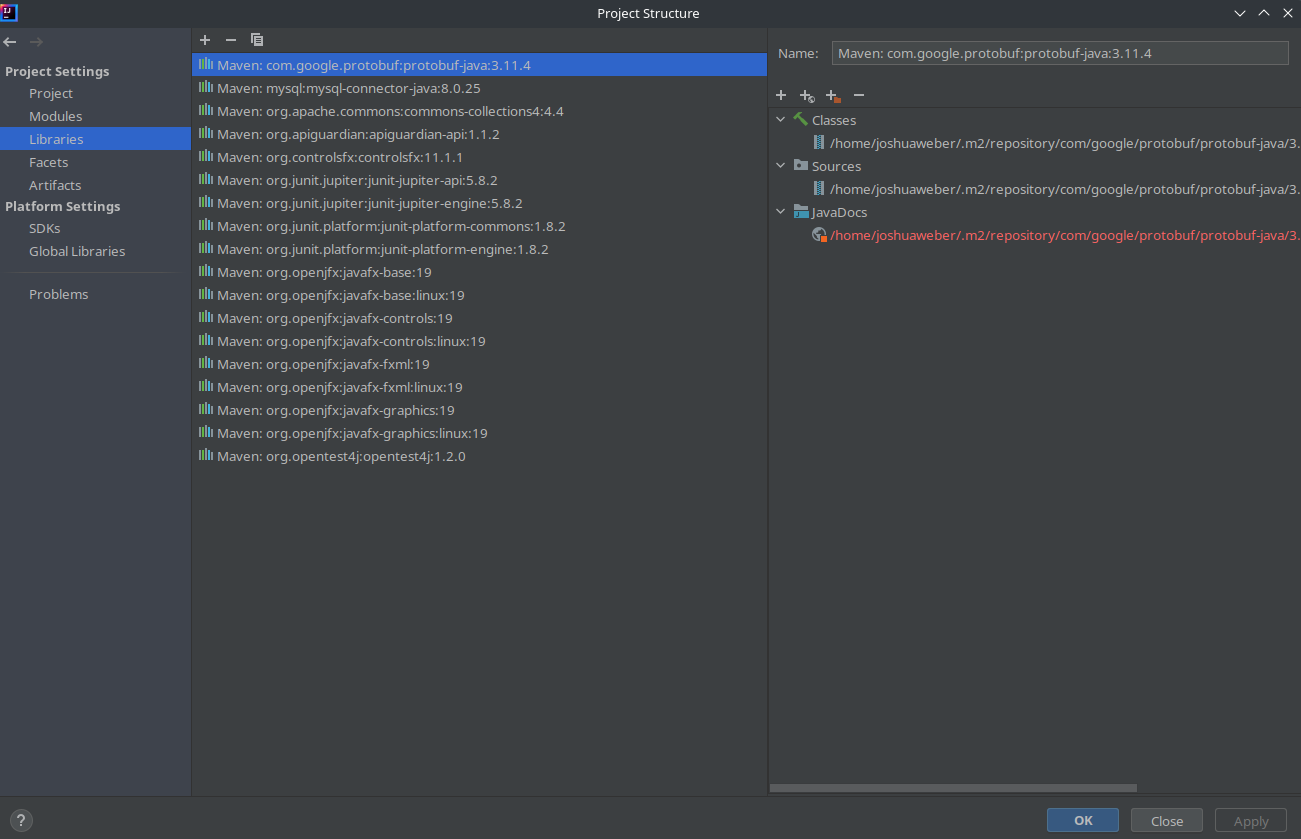Viewport: 1301px width, 839px height.
Task: Click the IntelliJ icon in the title bar
Action: [10, 12]
